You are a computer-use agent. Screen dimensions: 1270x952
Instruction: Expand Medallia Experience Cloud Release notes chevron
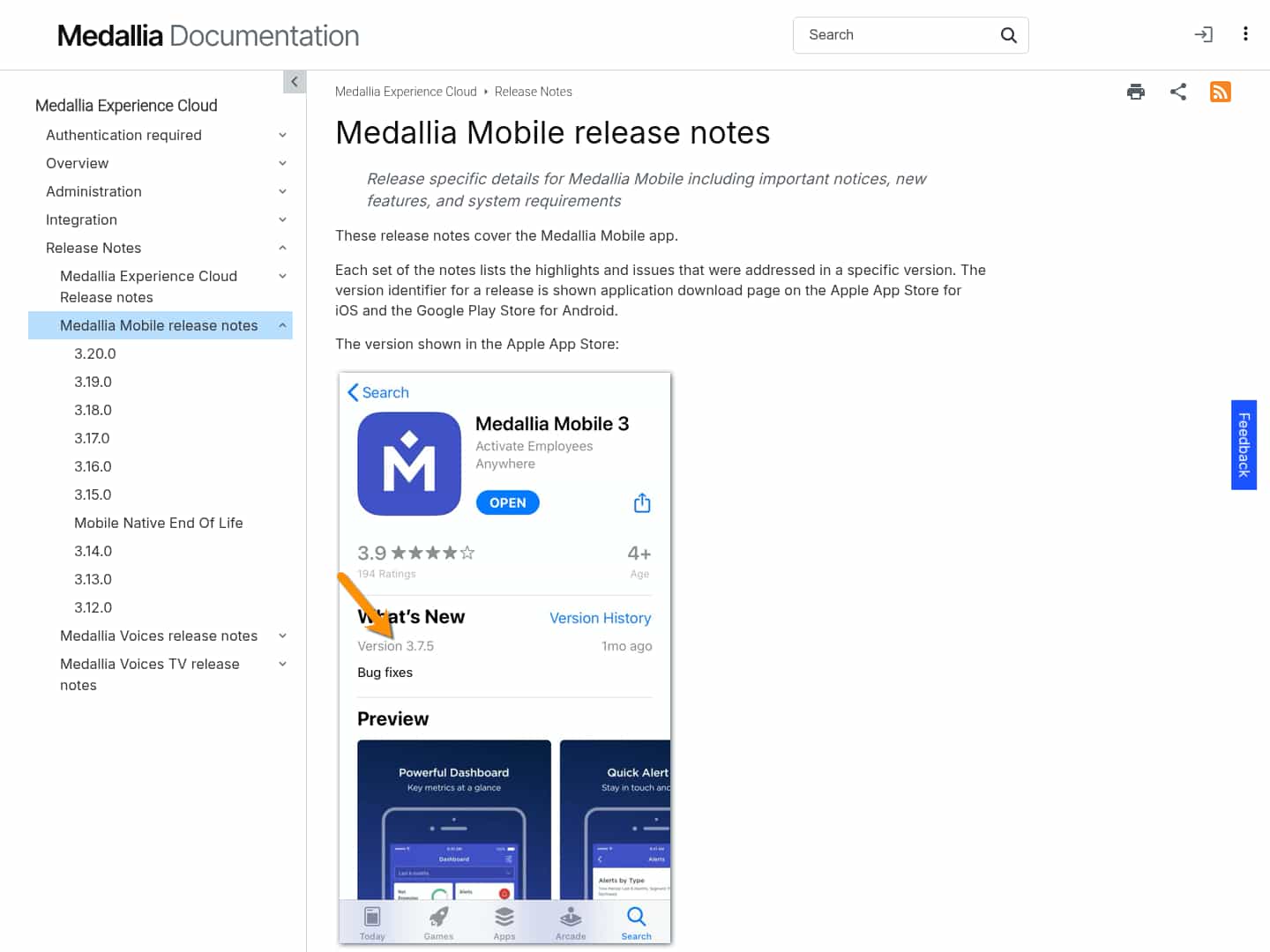(282, 276)
